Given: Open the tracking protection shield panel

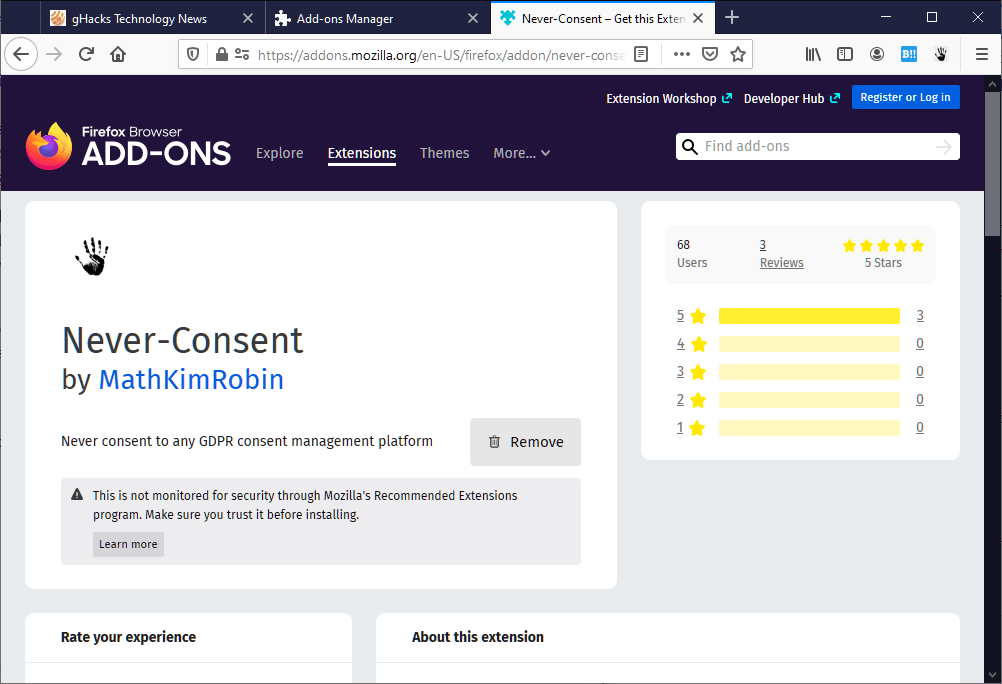Looking at the screenshot, I should pos(191,54).
